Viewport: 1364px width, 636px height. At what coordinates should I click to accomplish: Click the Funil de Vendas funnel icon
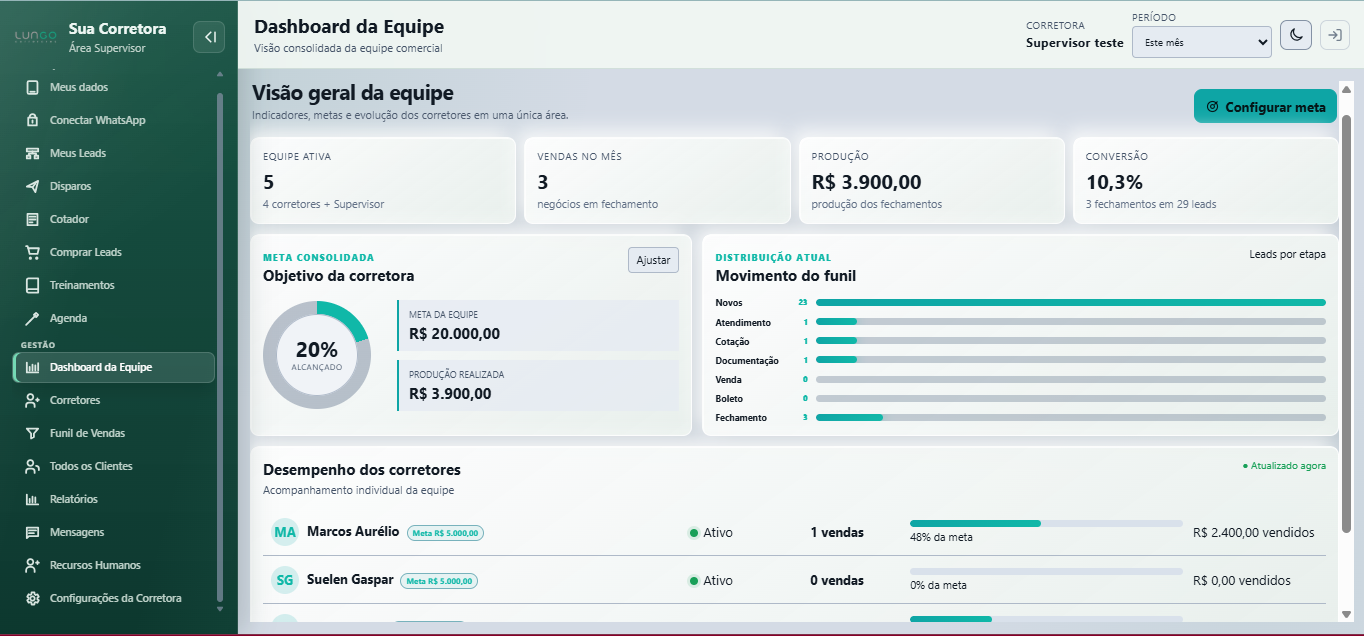click(x=32, y=433)
